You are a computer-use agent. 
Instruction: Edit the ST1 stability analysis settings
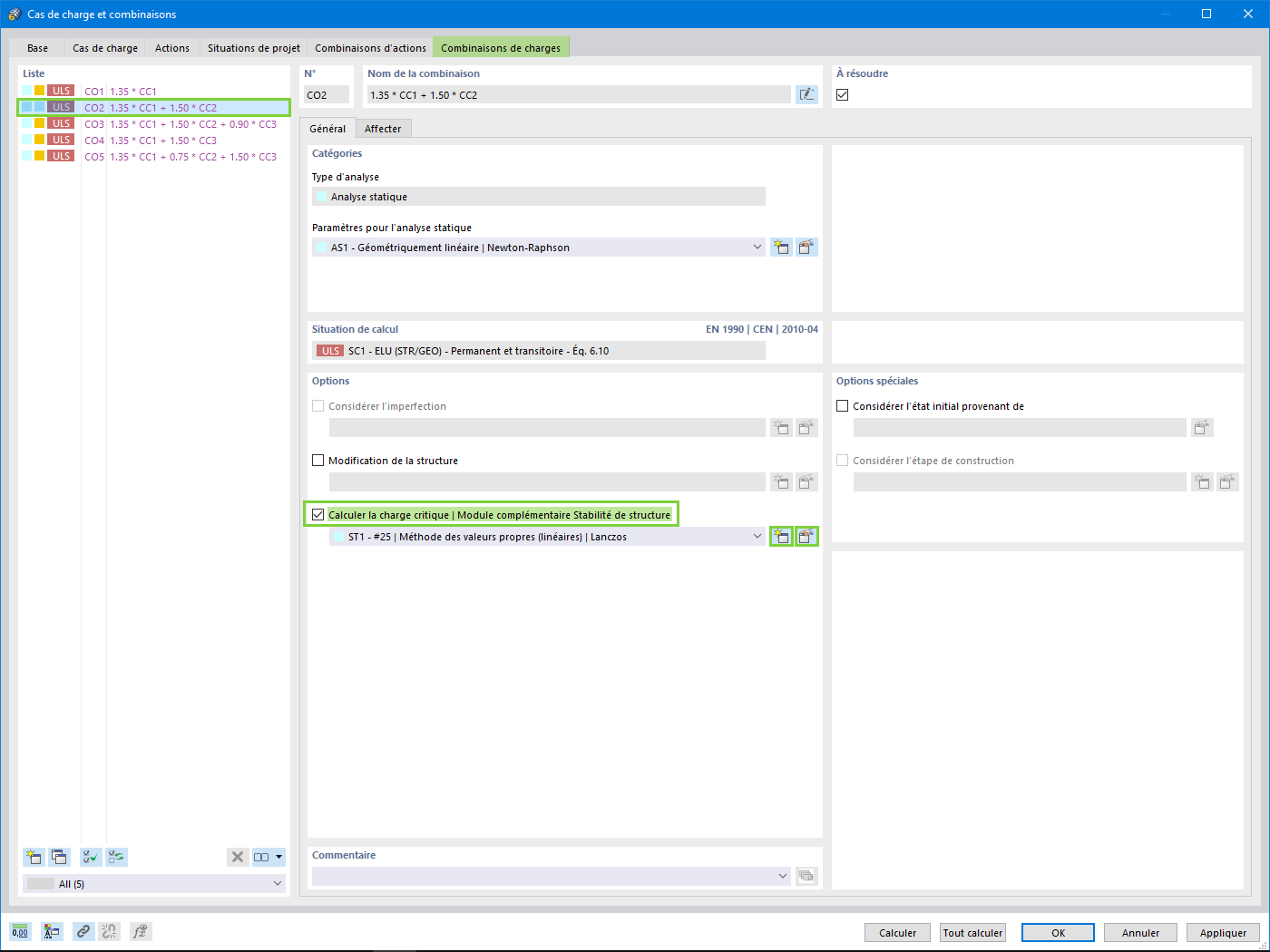pyautogui.click(x=806, y=537)
